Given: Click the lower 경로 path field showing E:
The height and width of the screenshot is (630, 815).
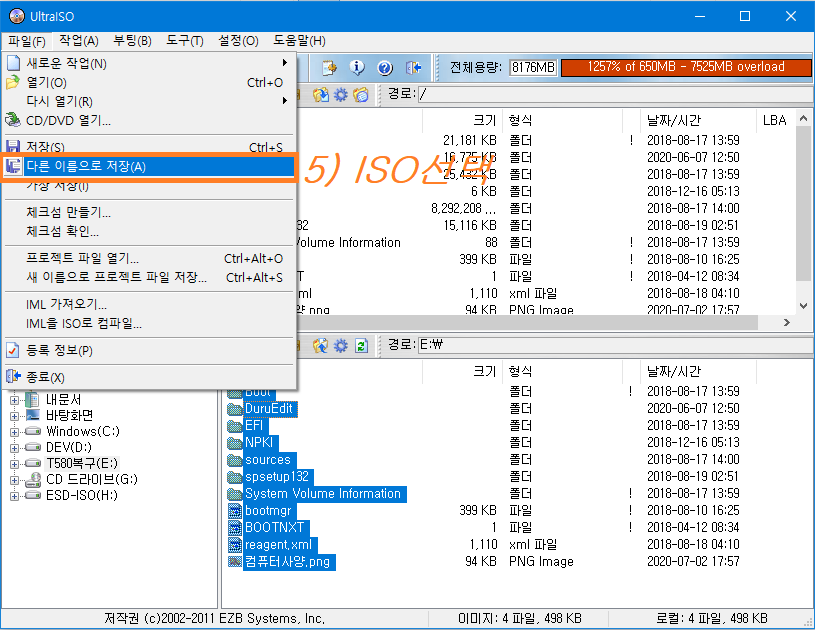Looking at the screenshot, I should tap(615, 345).
